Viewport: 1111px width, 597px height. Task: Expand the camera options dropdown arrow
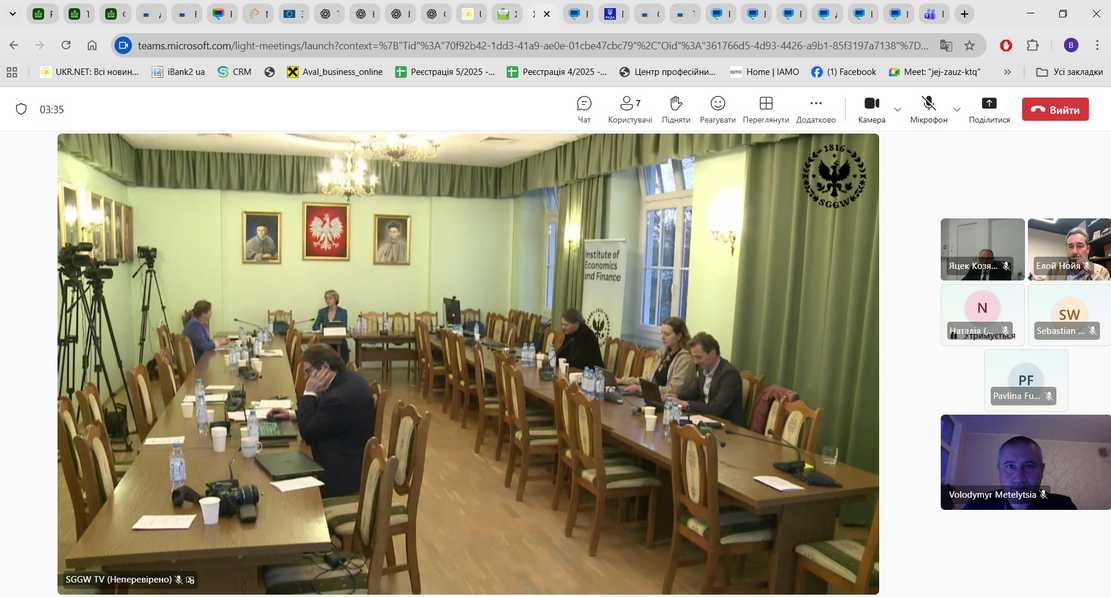(897, 110)
